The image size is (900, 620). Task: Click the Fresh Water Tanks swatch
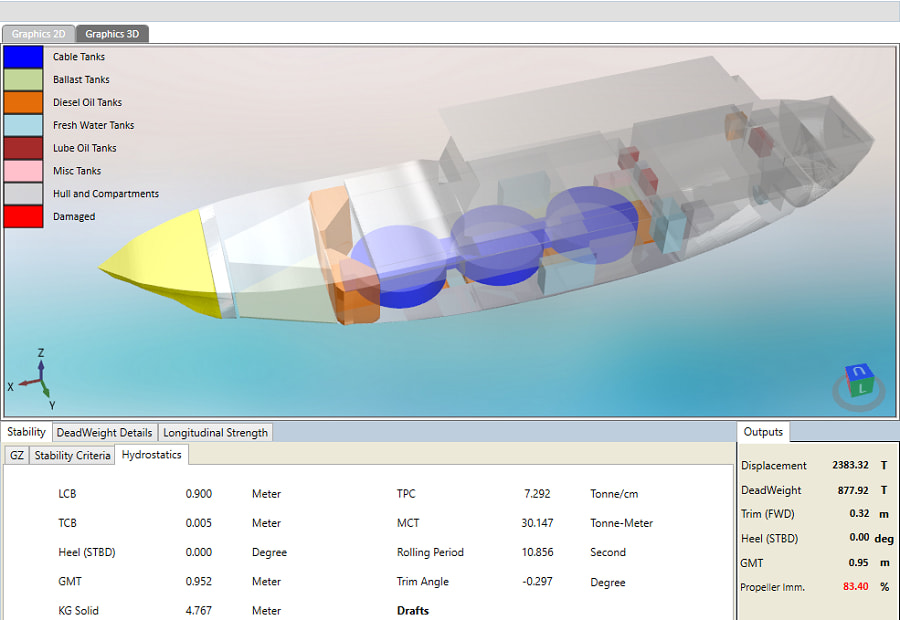(x=24, y=125)
